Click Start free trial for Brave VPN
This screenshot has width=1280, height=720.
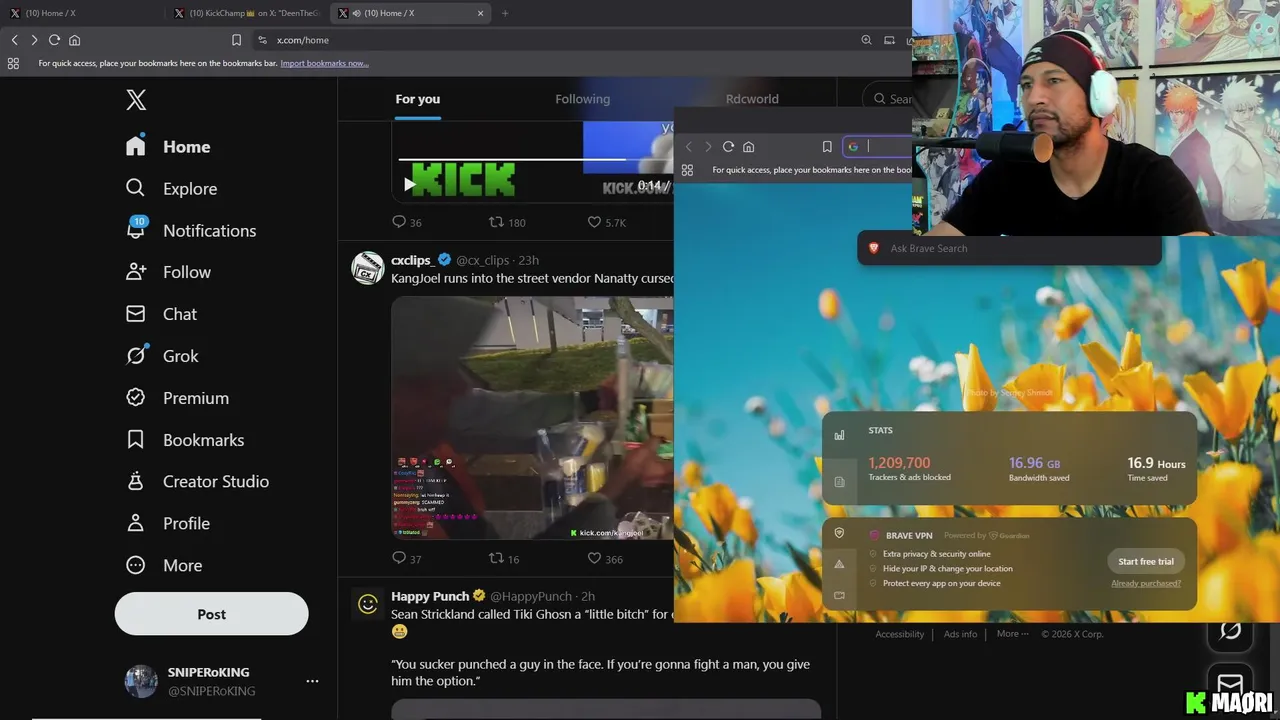[1146, 561]
